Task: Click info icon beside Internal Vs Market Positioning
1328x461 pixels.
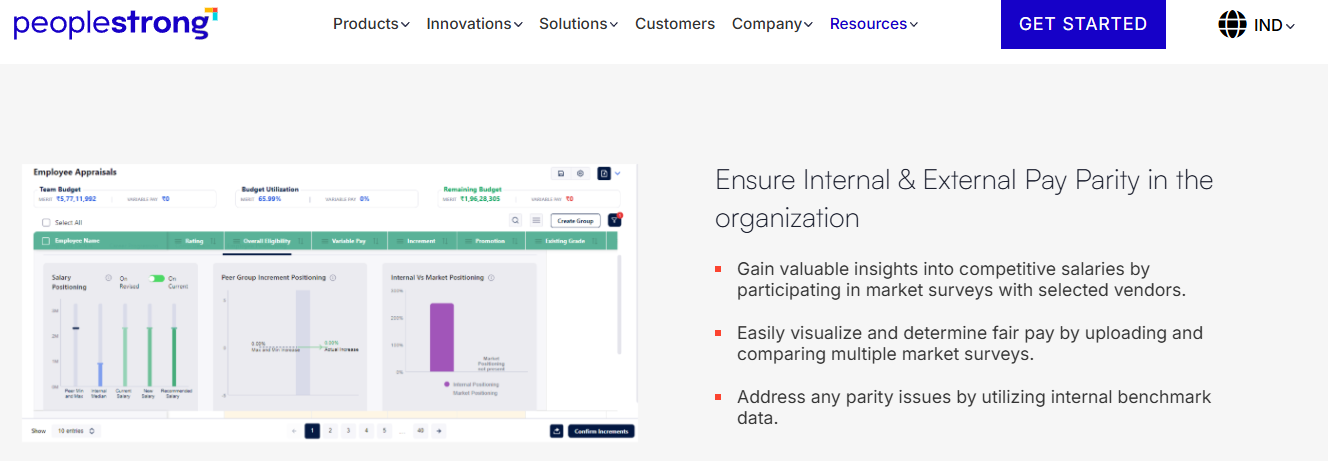Action: pyautogui.click(x=491, y=278)
